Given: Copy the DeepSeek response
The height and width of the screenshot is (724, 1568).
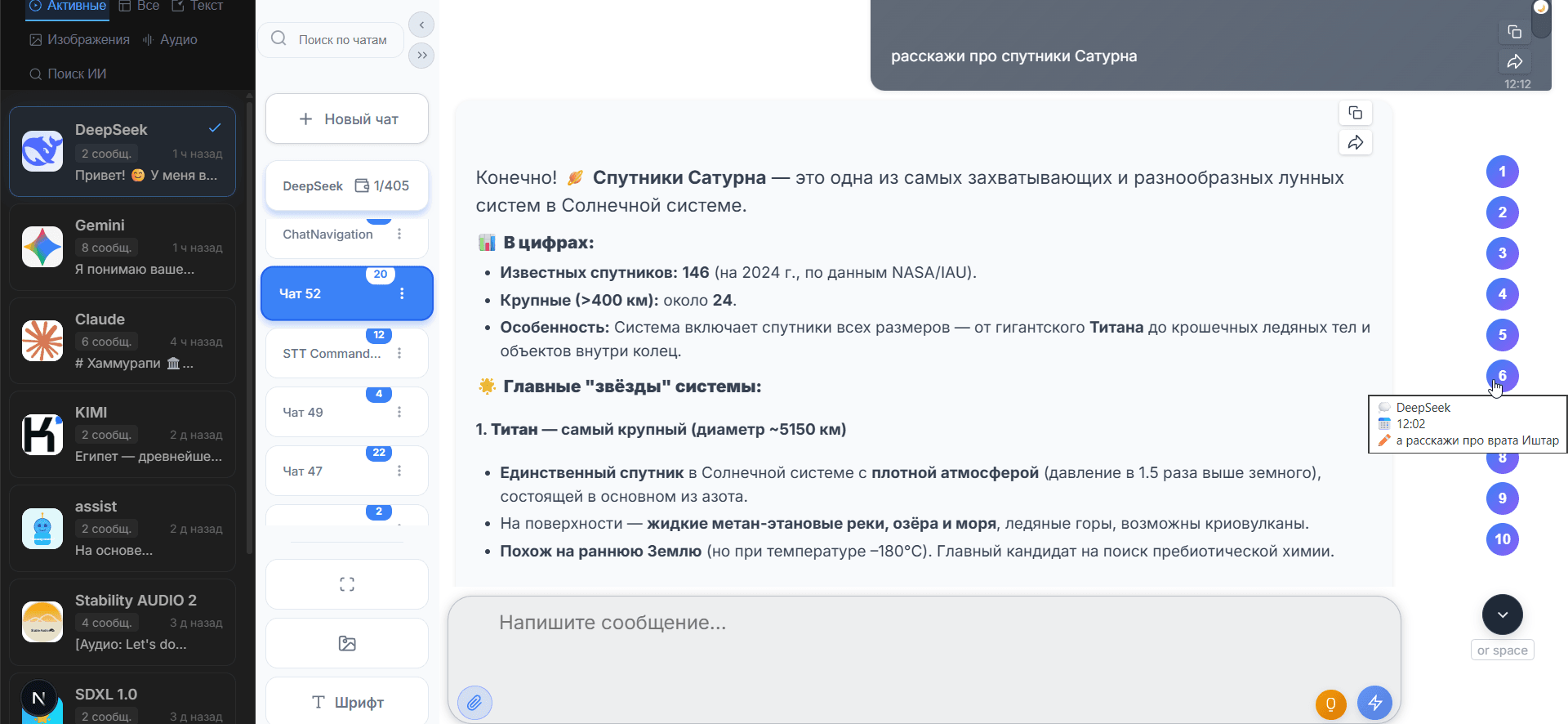Looking at the screenshot, I should pos(1356,113).
